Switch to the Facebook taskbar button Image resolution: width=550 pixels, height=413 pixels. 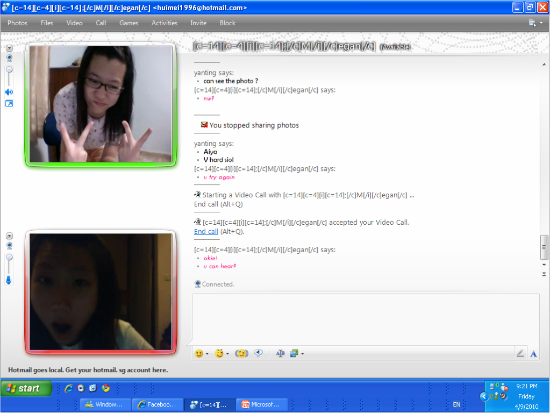click(157, 405)
